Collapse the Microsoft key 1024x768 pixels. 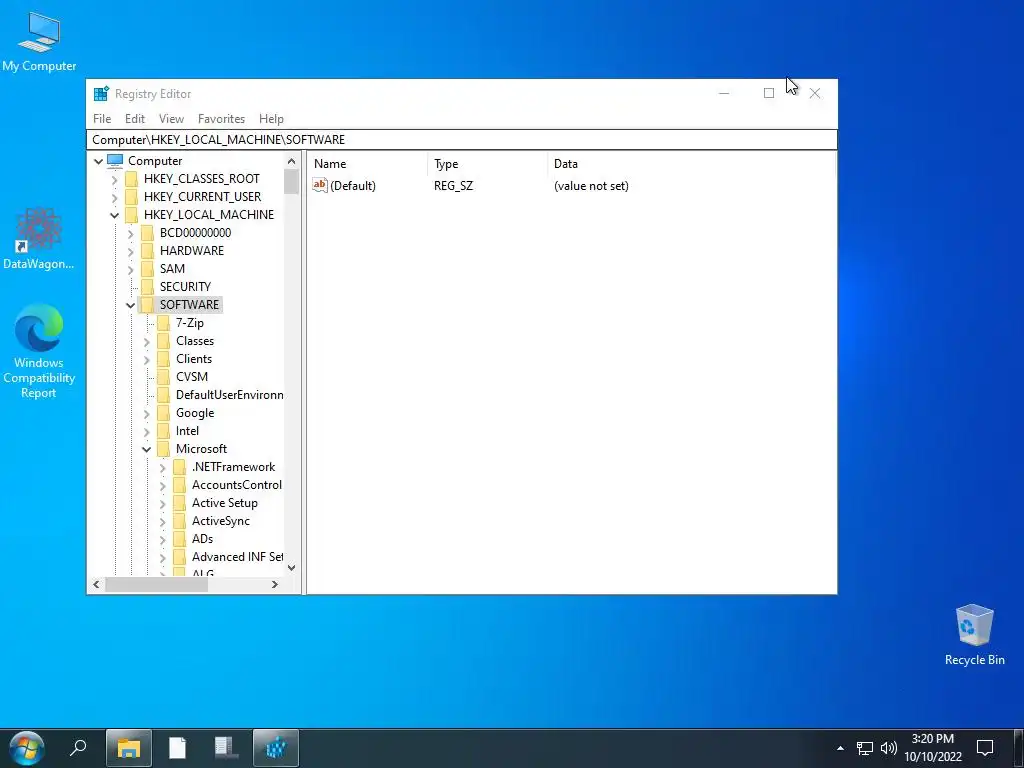pos(146,449)
